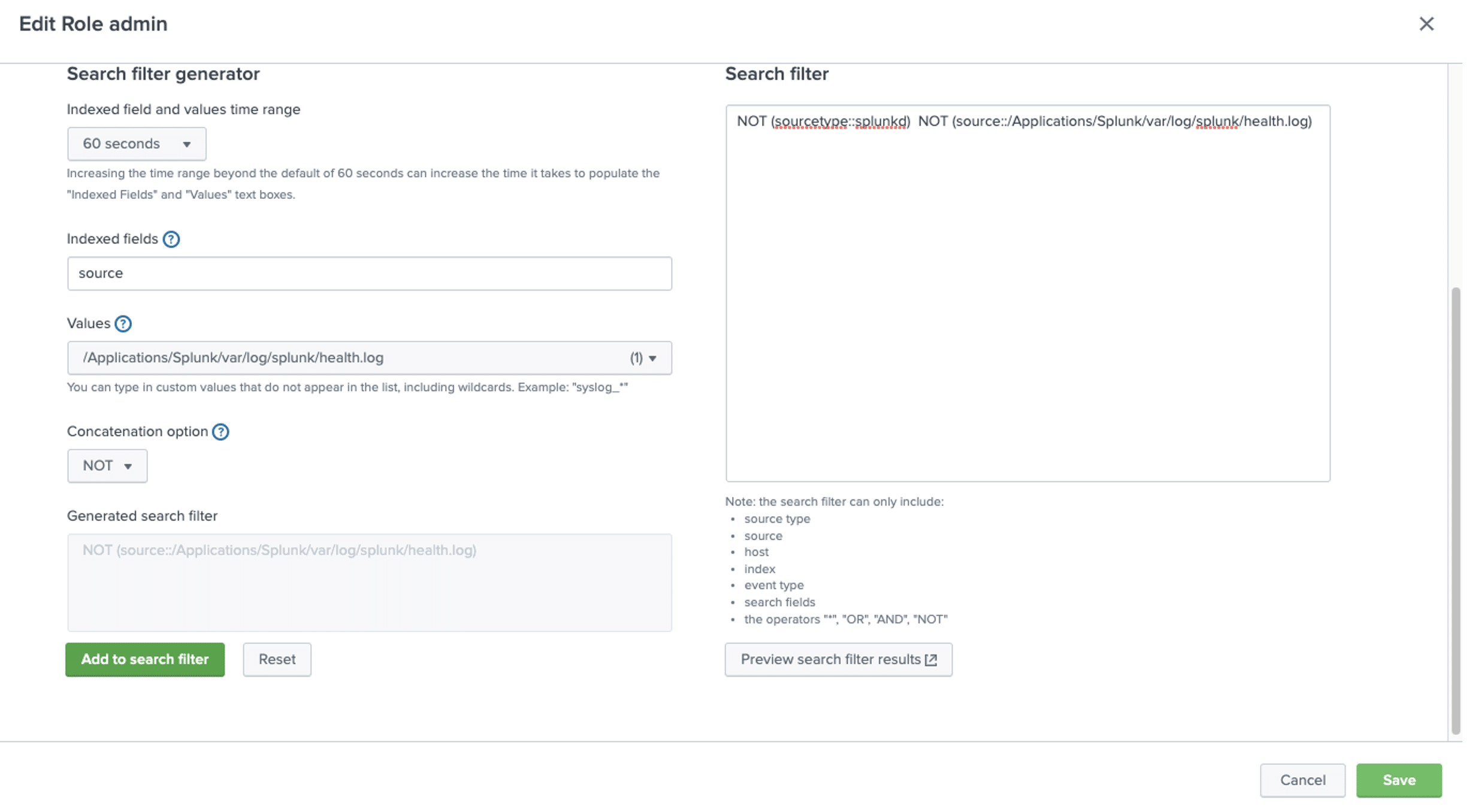The image size is (1469, 812).
Task: Close the Edit Role admin dialog
Action: click(x=1426, y=24)
